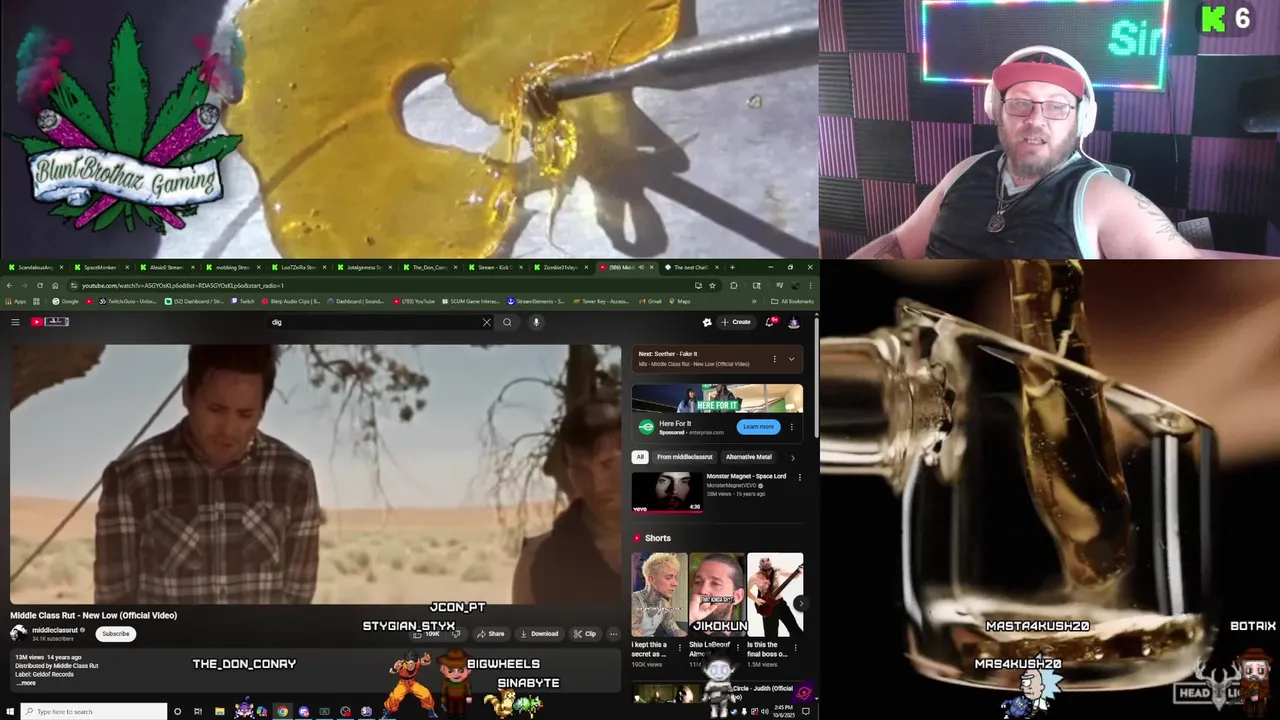Viewport: 1280px width, 720px height.
Task: Open the YouTube Create button
Action: 735,322
